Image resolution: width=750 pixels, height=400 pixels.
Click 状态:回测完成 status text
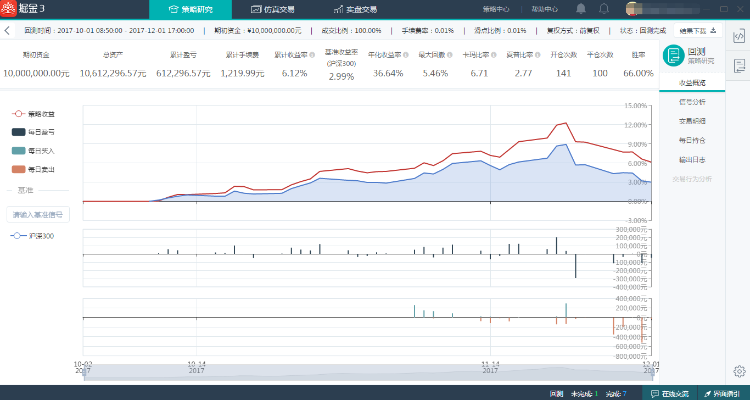coord(643,31)
